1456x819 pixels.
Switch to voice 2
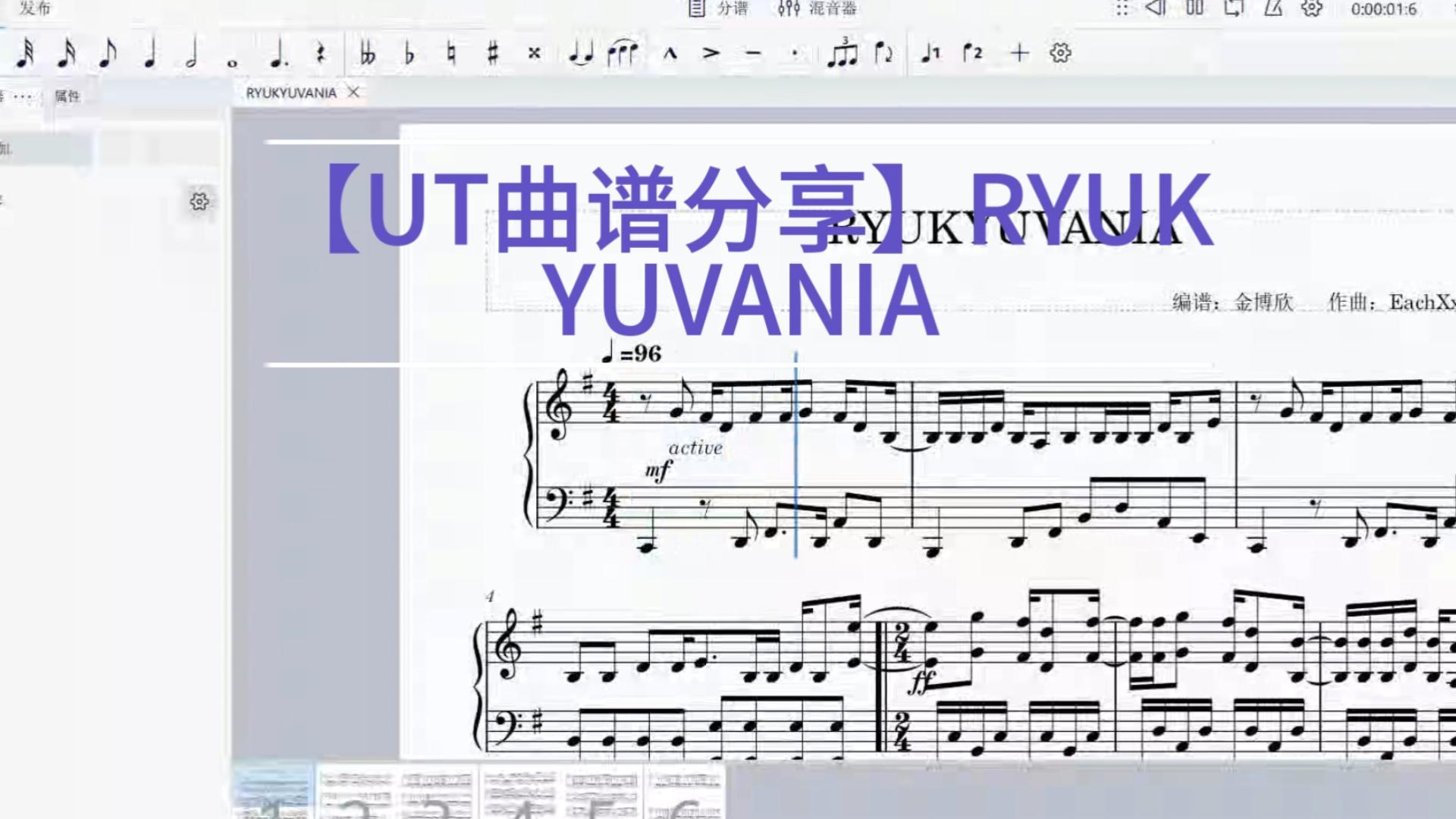click(x=973, y=53)
